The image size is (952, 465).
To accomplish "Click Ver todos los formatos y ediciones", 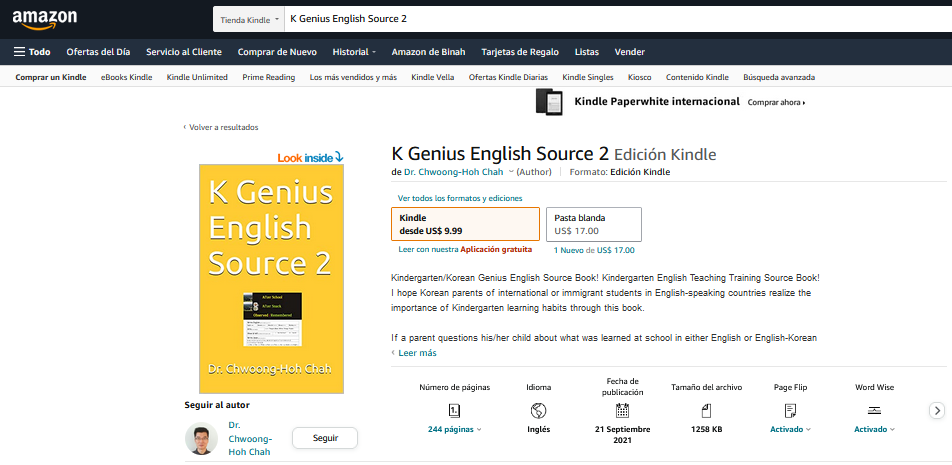I will click(460, 198).
